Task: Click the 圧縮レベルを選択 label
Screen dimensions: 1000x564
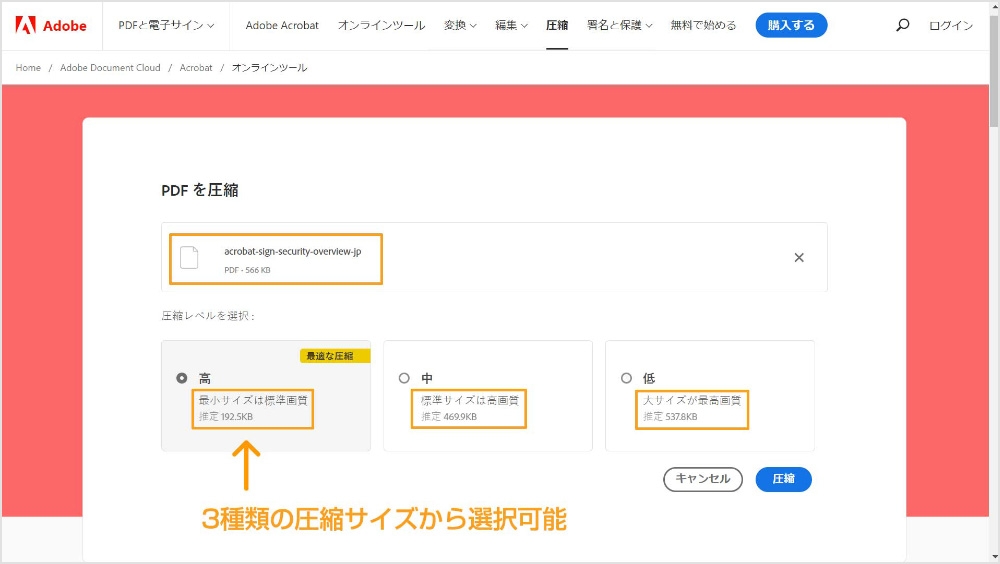Action: 208,316
